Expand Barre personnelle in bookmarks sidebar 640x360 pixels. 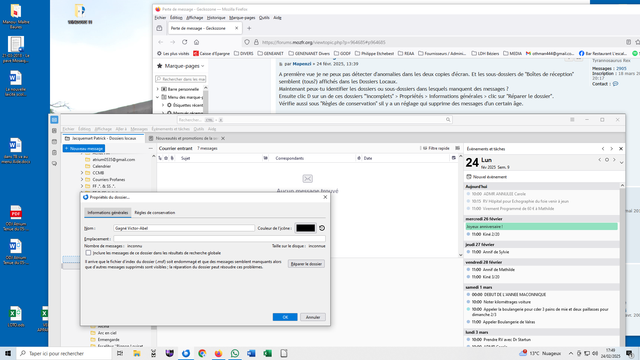(158, 89)
